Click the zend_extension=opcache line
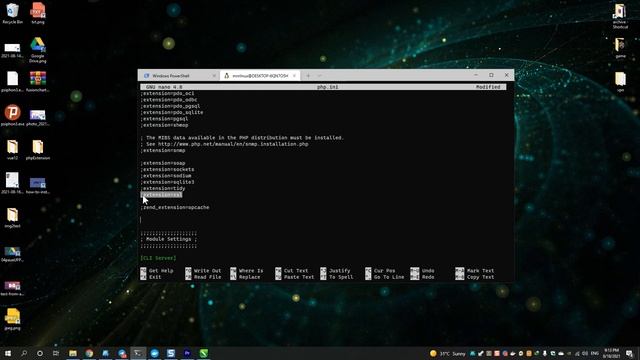This screenshot has width=640, height=360. [175, 207]
